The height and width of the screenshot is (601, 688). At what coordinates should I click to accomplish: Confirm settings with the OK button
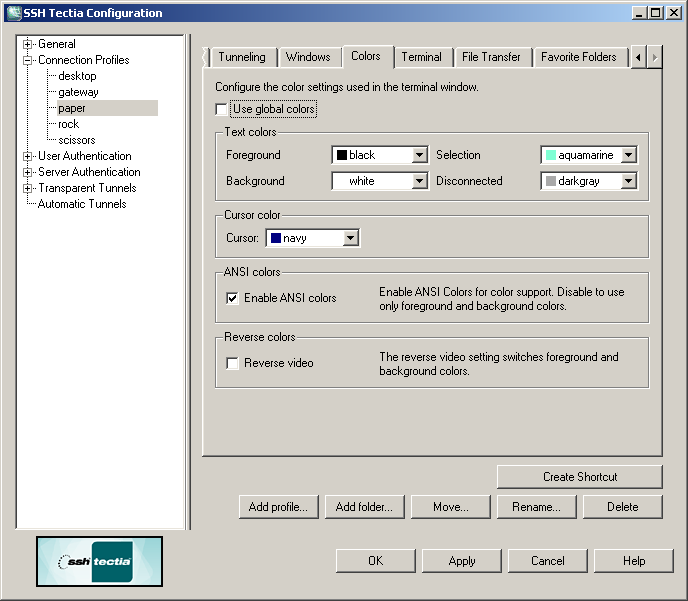(x=375, y=561)
